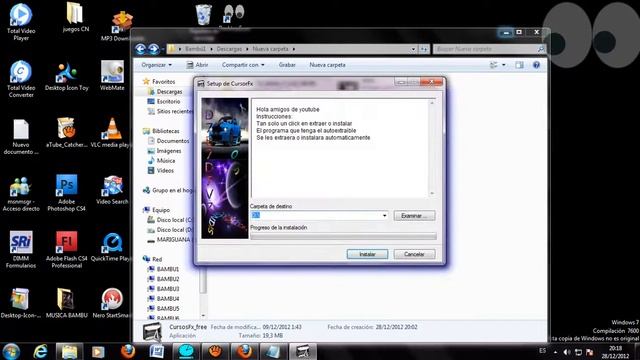Click the volume icon in system tray

(x=567, y=352)
